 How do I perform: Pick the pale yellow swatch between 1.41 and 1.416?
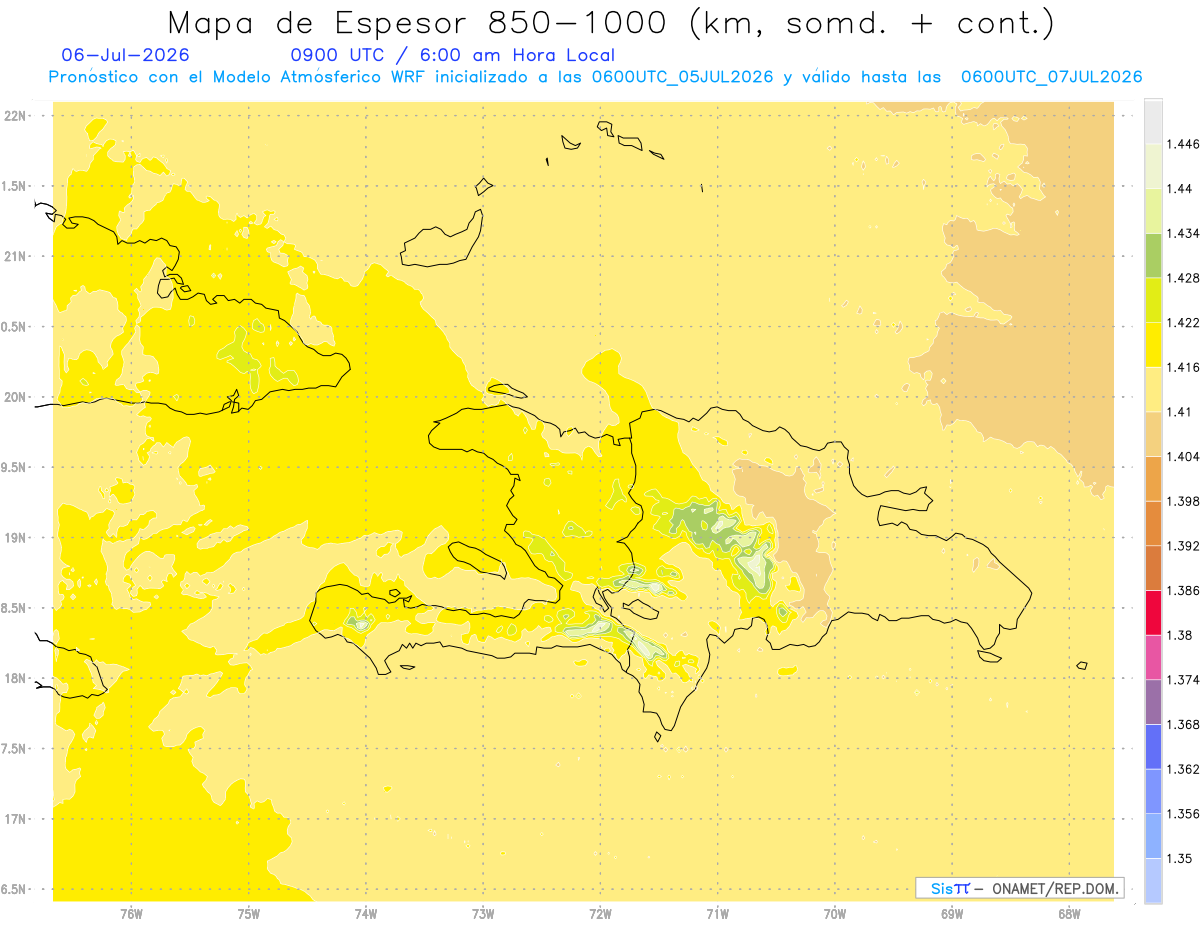(x=1153, y=390)
